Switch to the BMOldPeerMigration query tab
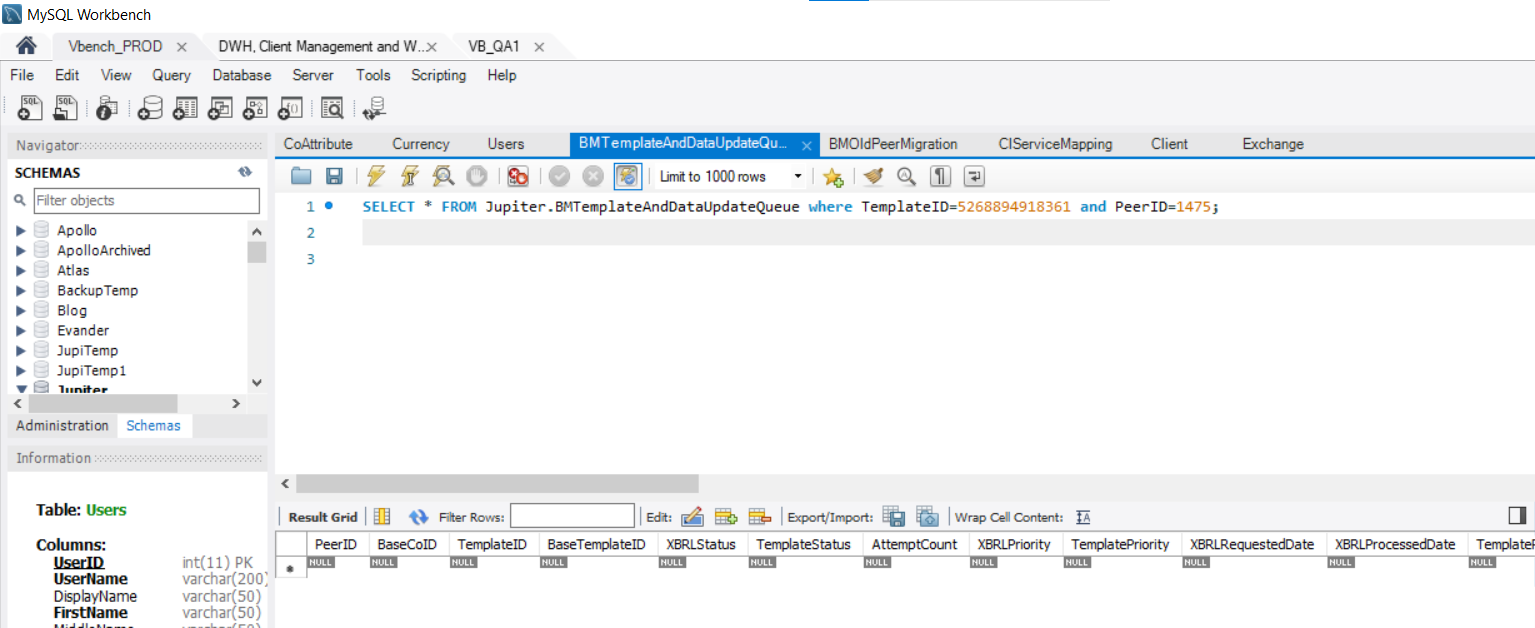Image resolution: width=1535 pixels, height=628 pixels. click(x=893, y=144)
